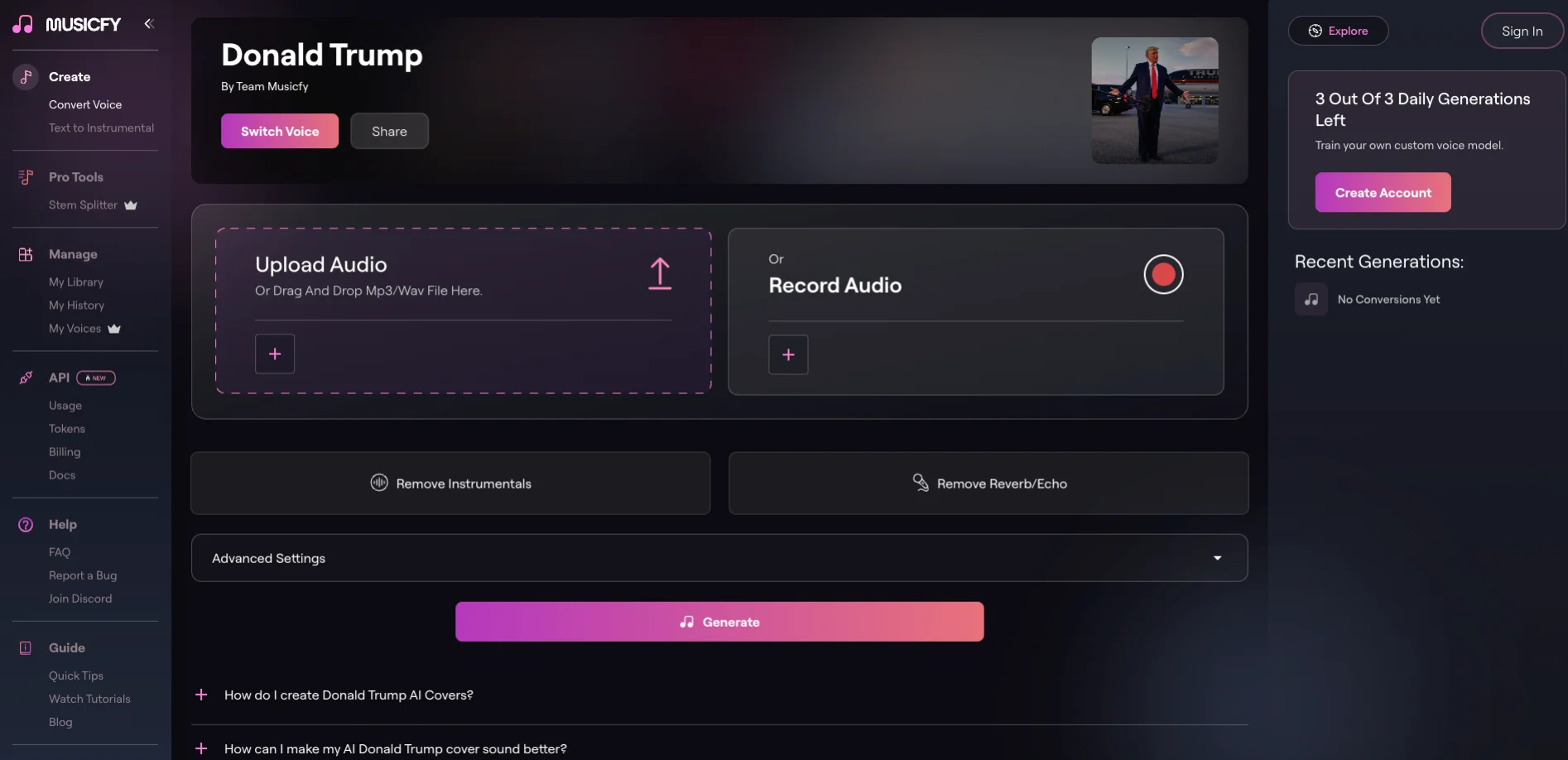The image size is (1568, 760).
Task: Click the Musicfy logo icon
Action: click(23, 24)
